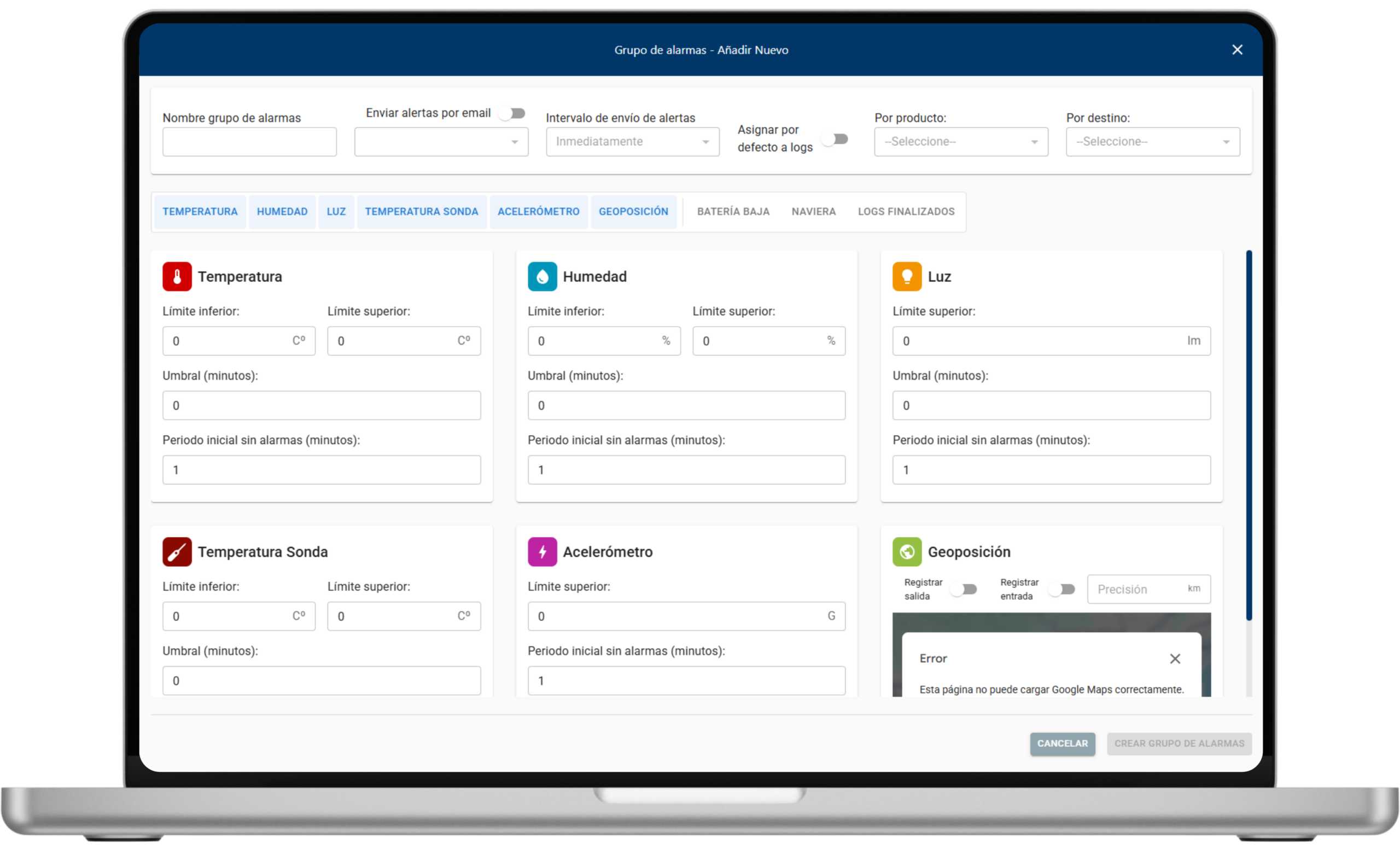Open the Intervalo de envío de alertas dropdown

coord(632,142)
